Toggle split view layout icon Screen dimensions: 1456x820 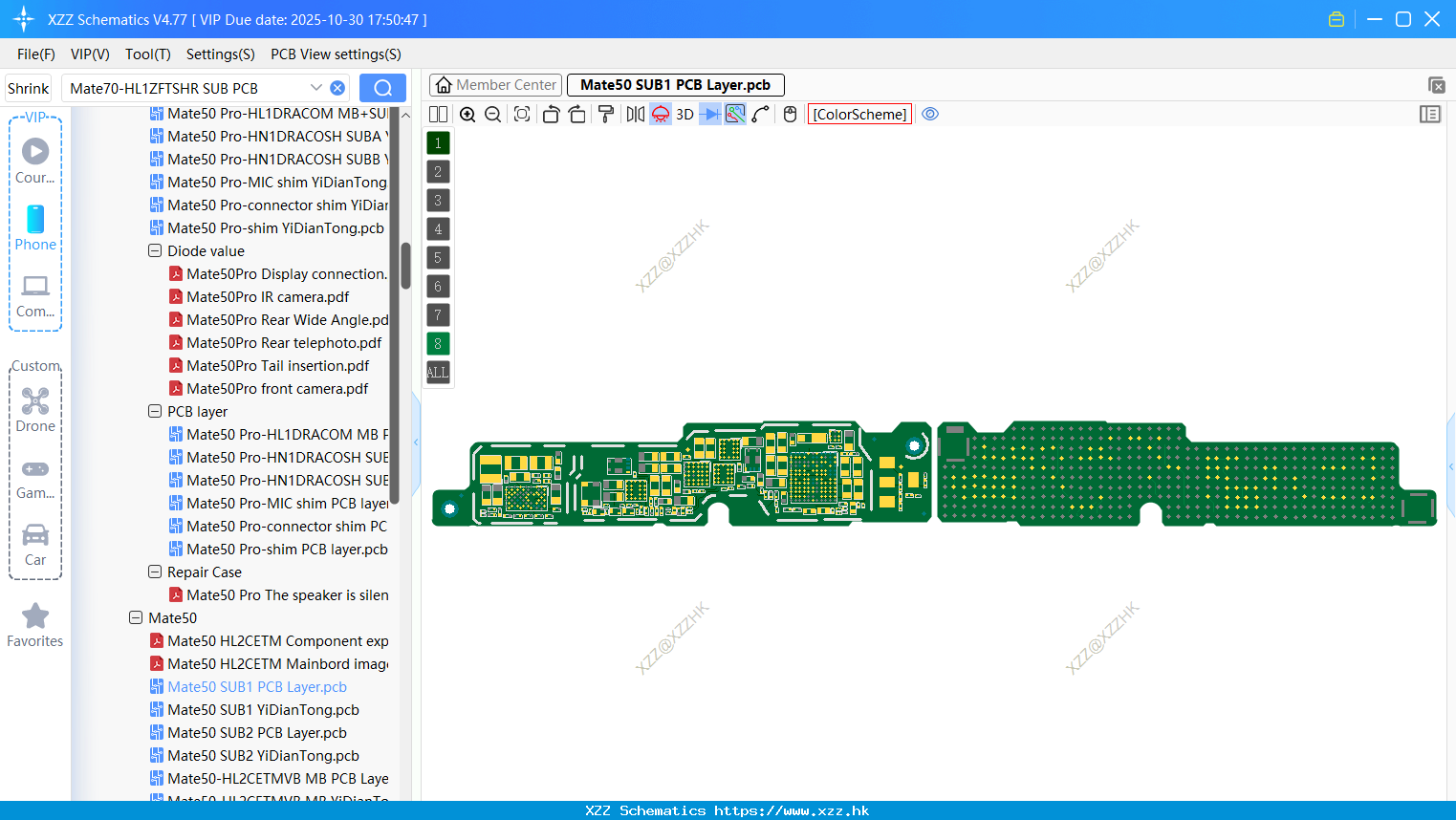(x=438, y=115)
